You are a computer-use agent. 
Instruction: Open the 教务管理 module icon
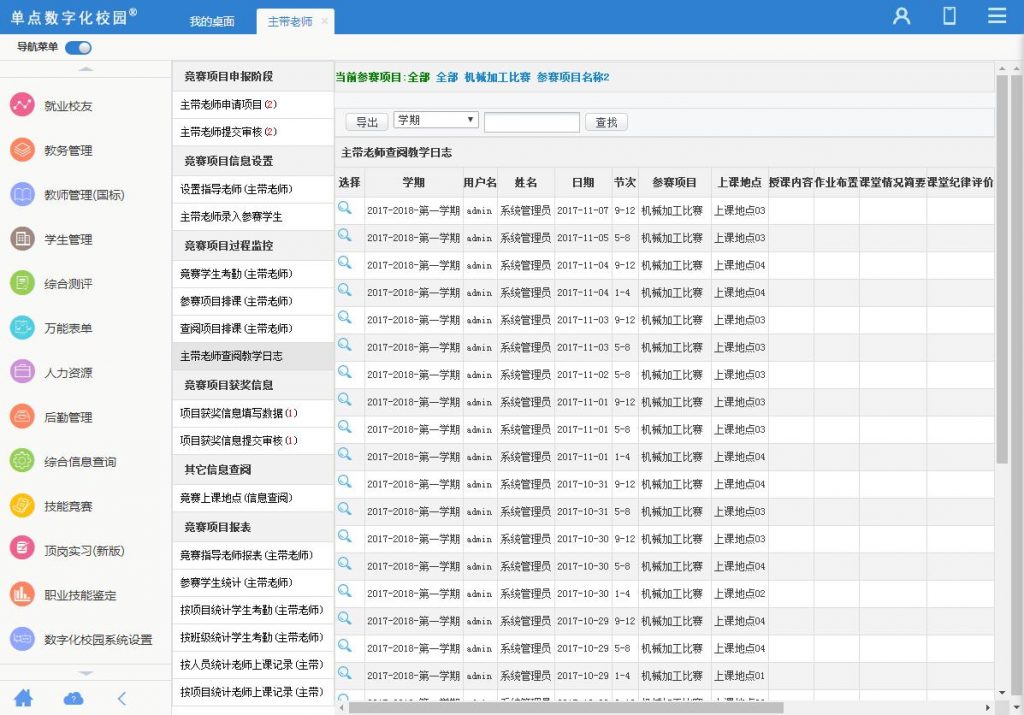pos(22,150)
